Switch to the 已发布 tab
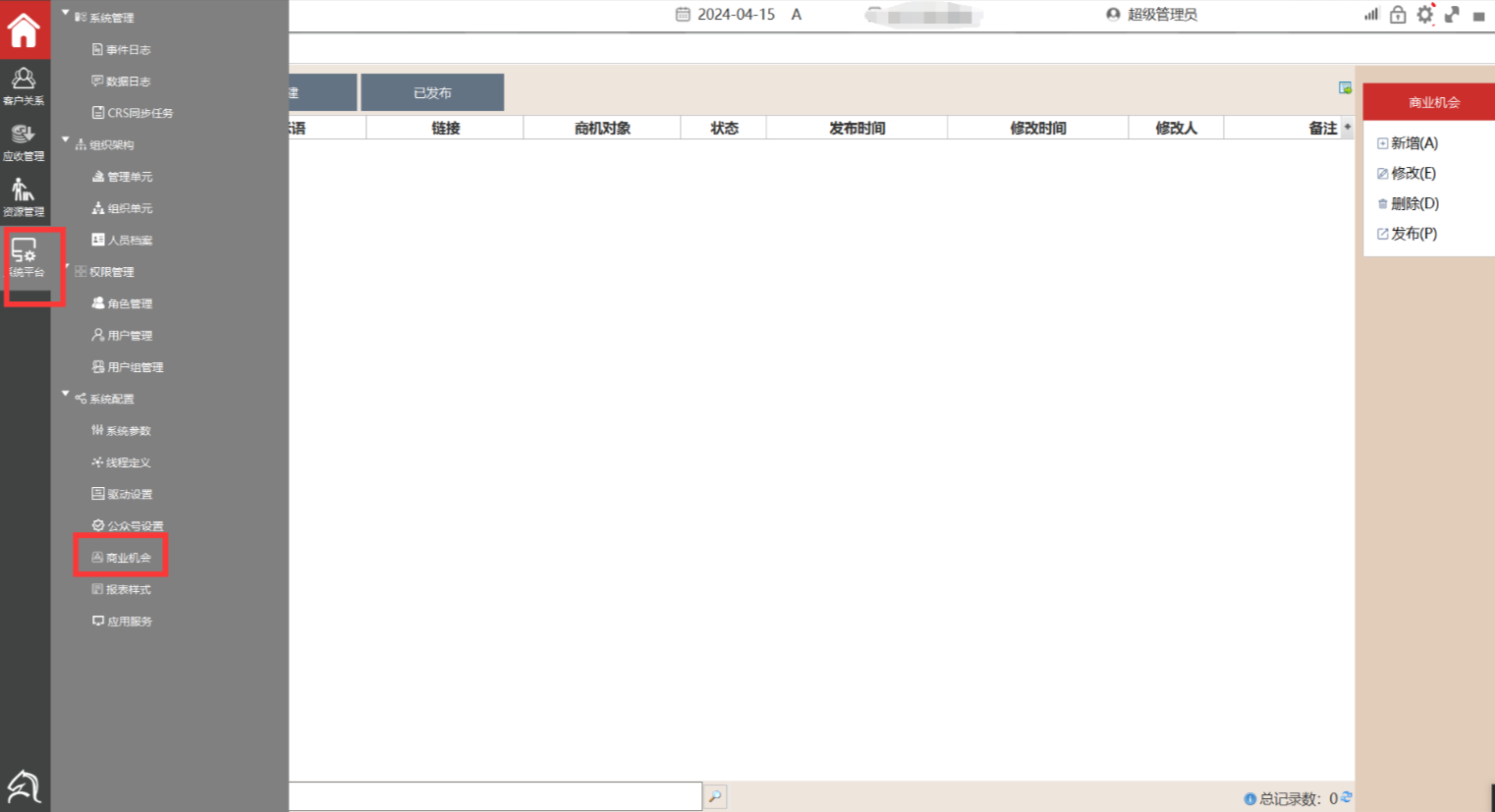The height and width of the screenshot is (812, 1495). click(432, 92)
